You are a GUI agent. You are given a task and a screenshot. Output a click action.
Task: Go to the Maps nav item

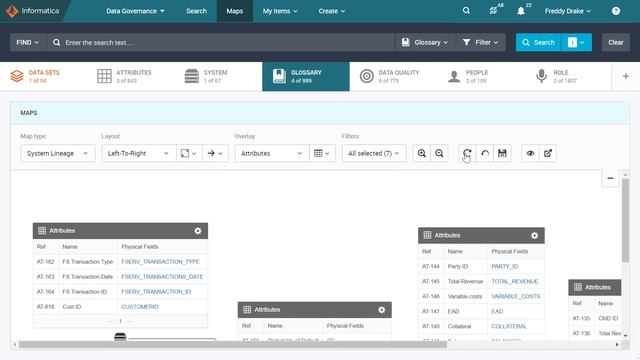coord(235,11)
